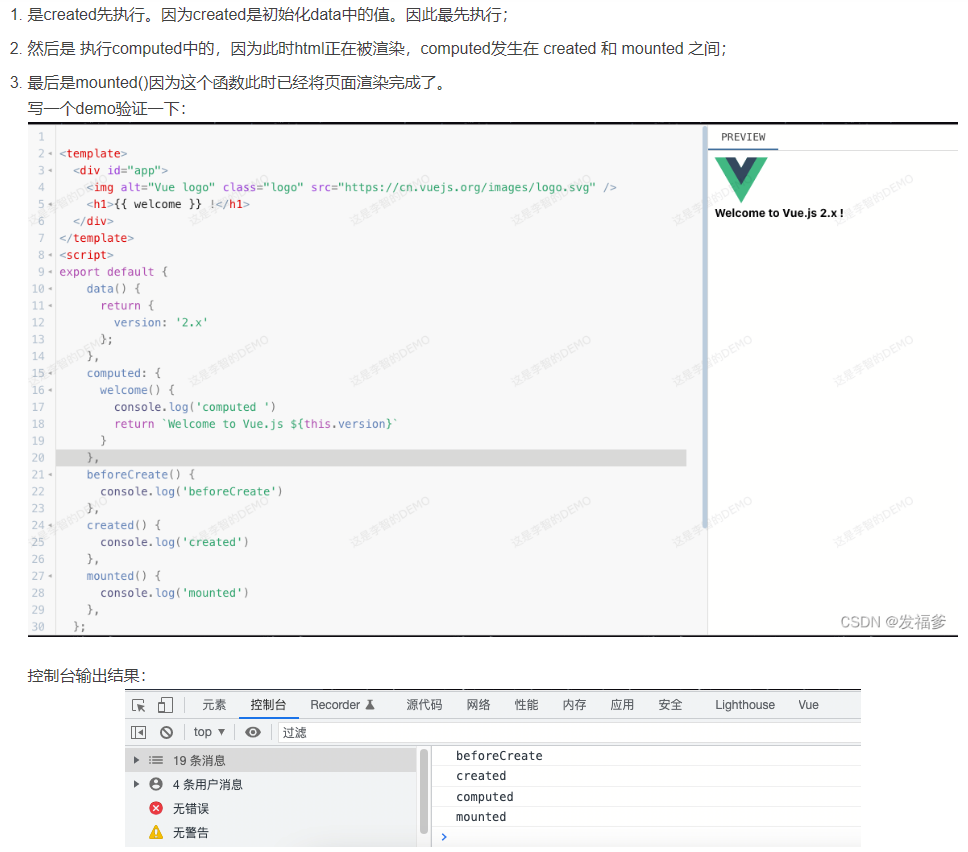
Task: Click the console sidebar toggle icon
Action: click(139, 732)
